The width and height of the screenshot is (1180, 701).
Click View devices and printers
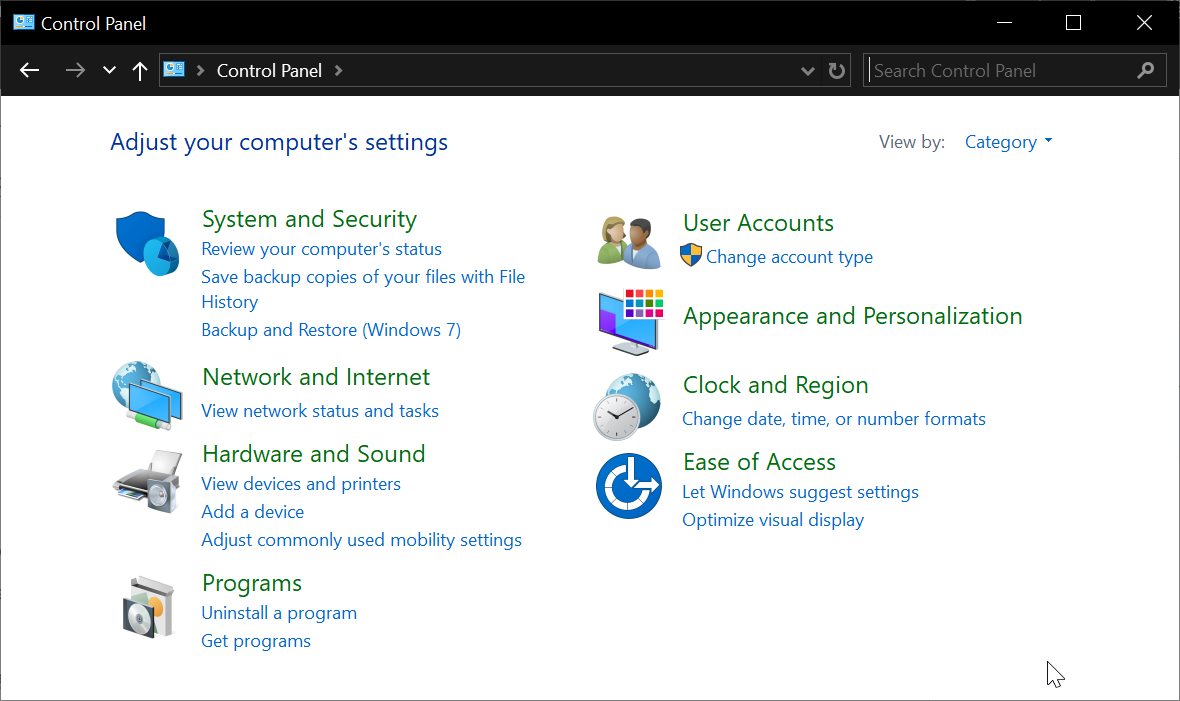[301, 483]
